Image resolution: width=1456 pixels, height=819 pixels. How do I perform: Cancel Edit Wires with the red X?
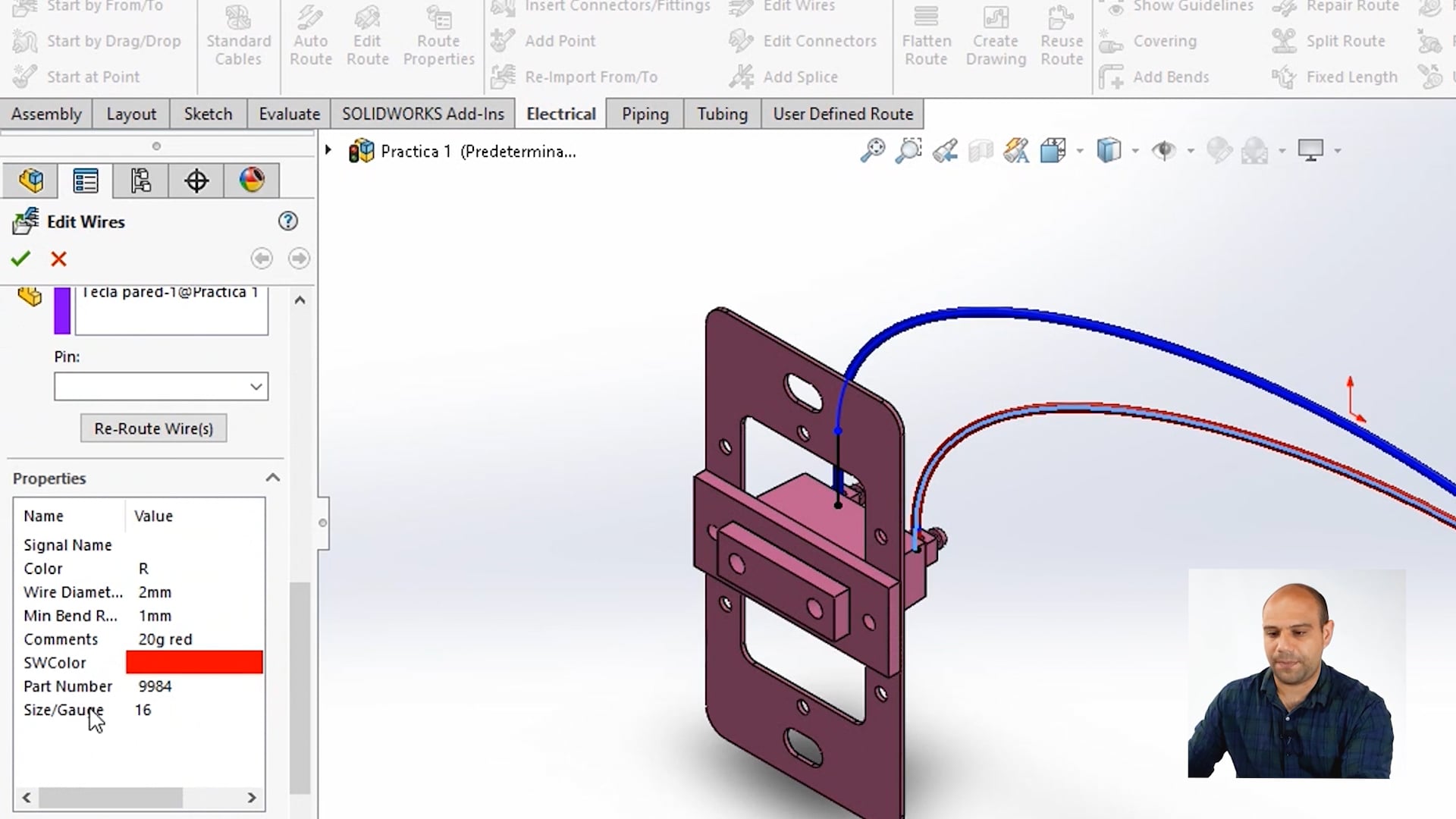click(x=58, y=259)
